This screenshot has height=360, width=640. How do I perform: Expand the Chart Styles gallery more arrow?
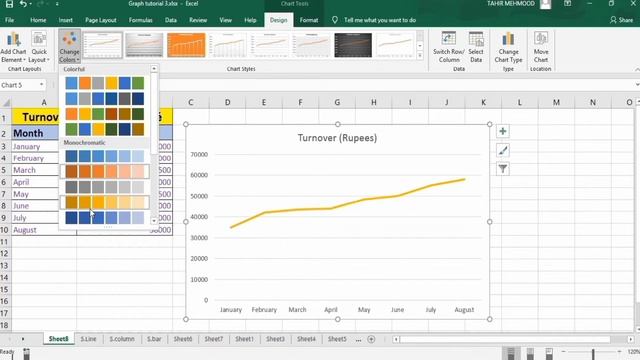point(420,56)
